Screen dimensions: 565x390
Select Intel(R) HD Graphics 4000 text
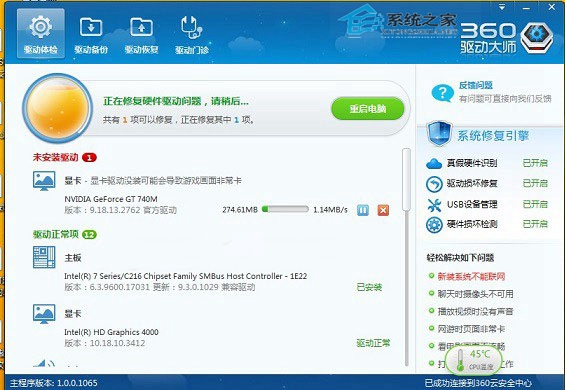(x=111, y=332)
